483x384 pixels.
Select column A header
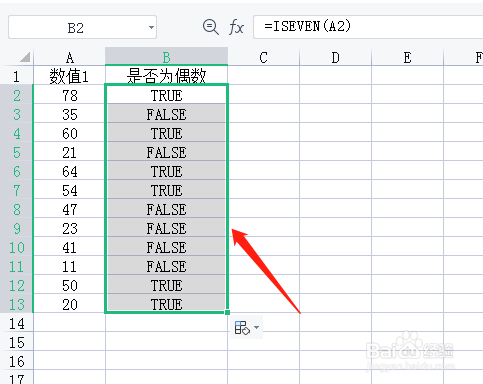click(69, 57)
